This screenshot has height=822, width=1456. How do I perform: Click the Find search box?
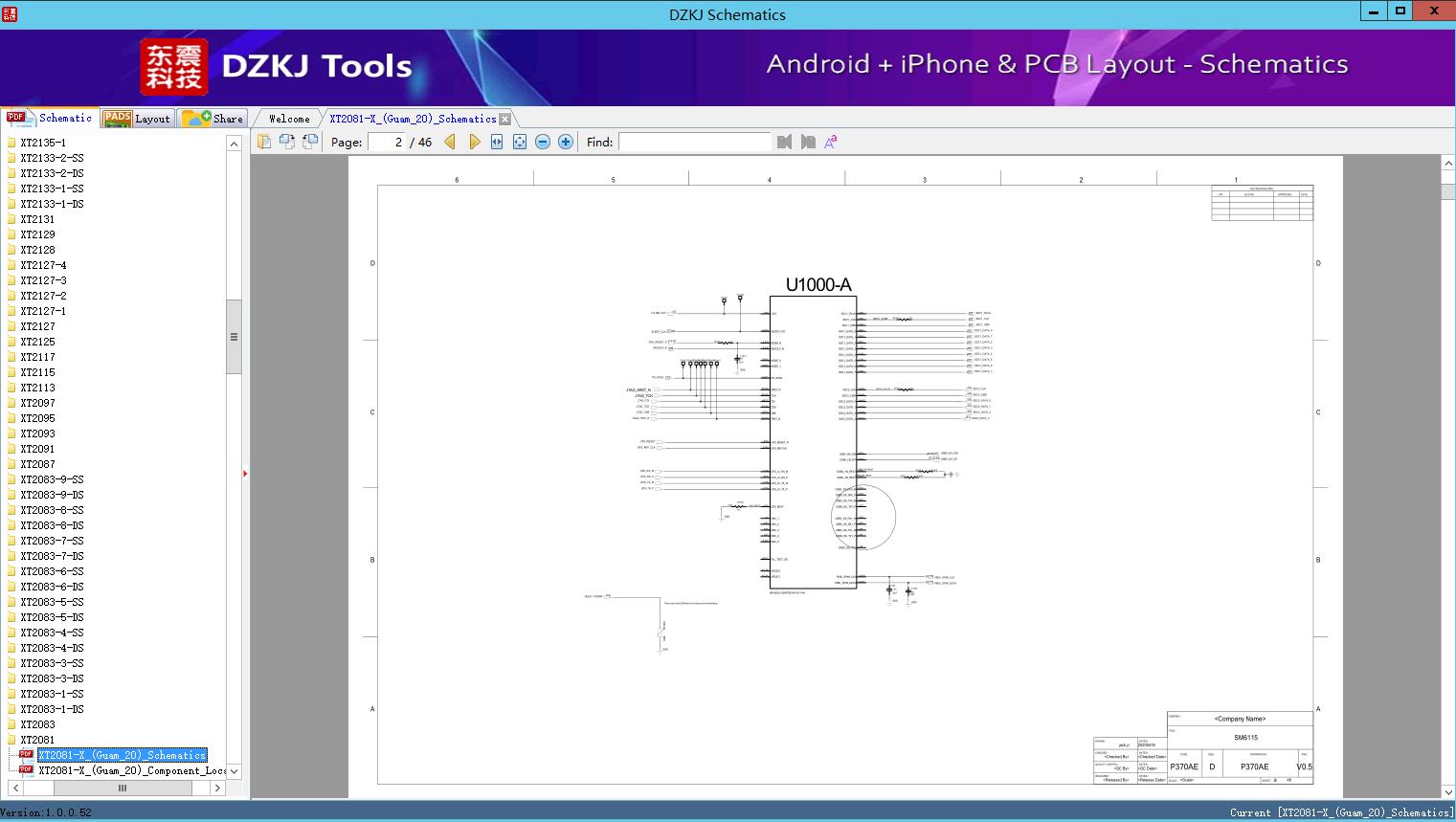click(694, 142)
